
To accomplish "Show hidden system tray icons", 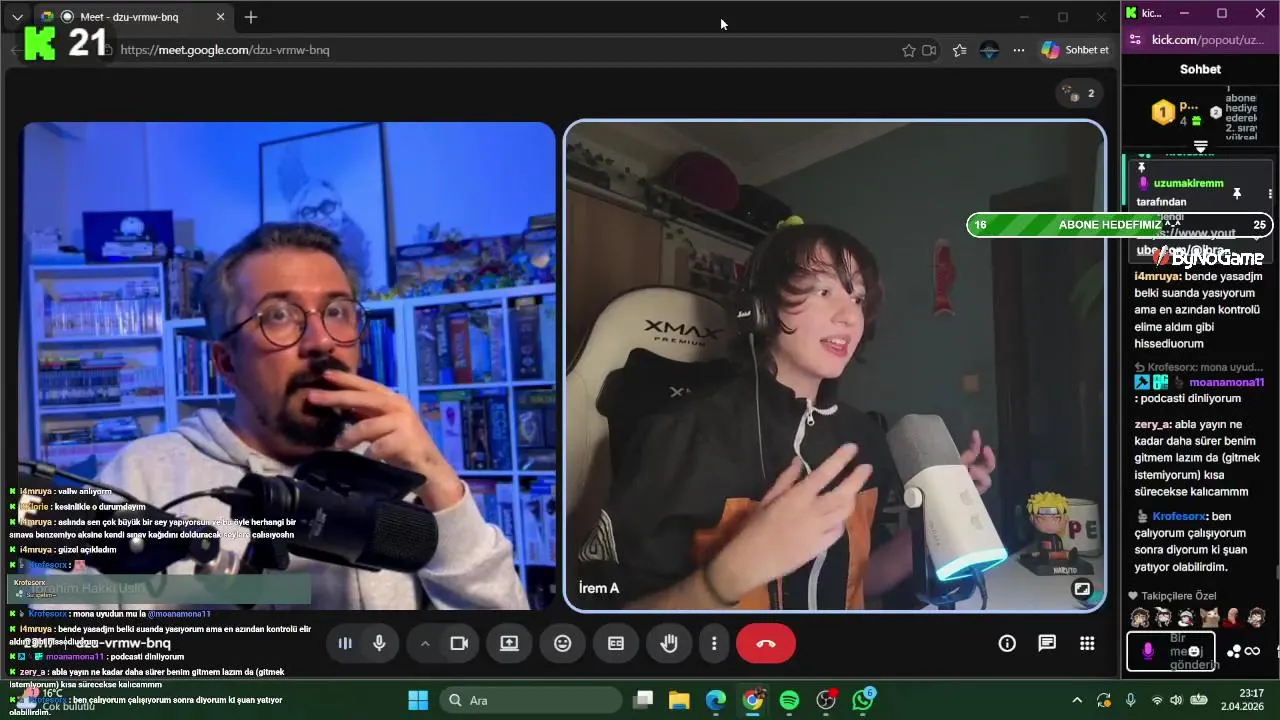I will (1077, 700).
